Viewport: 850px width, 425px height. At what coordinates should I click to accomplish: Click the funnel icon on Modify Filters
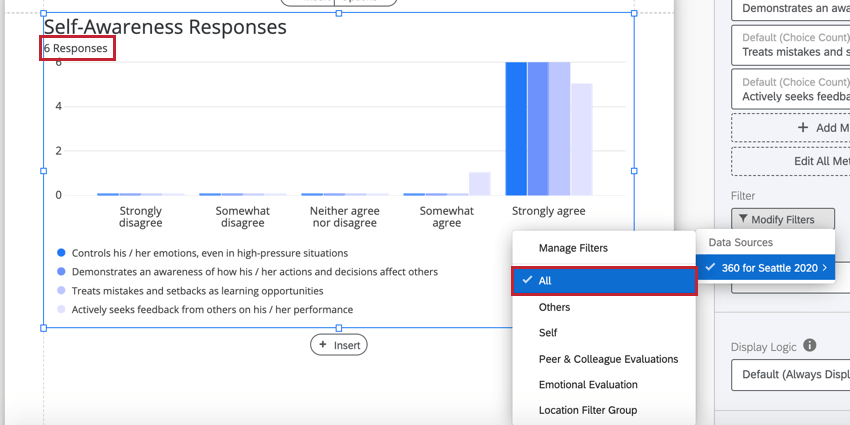(742, 220)
